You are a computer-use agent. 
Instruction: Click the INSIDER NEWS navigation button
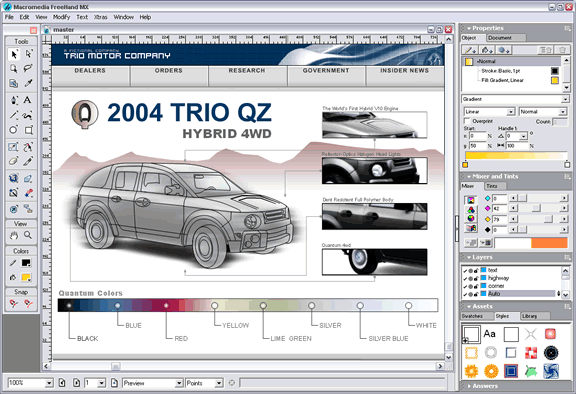pos(404,76)
